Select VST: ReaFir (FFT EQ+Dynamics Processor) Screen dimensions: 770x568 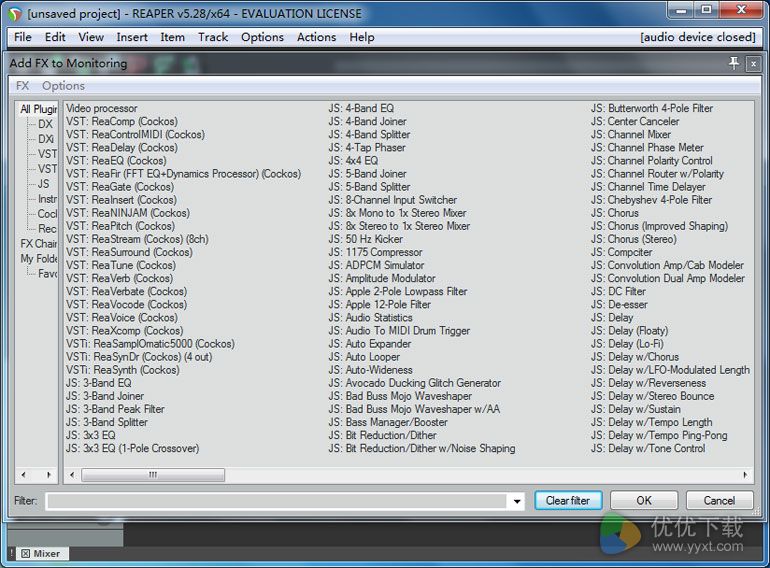click(x=183, y=173)
